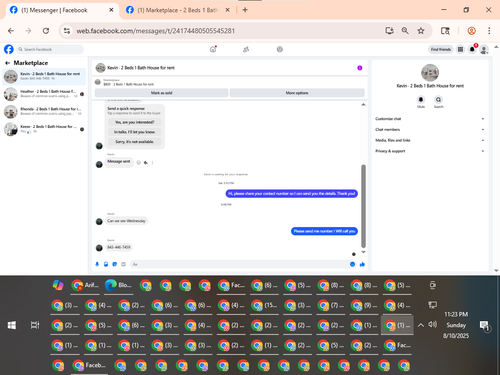Record a voice clip with microphone icon
The image size is (500, 375).
tap(97, 264)
